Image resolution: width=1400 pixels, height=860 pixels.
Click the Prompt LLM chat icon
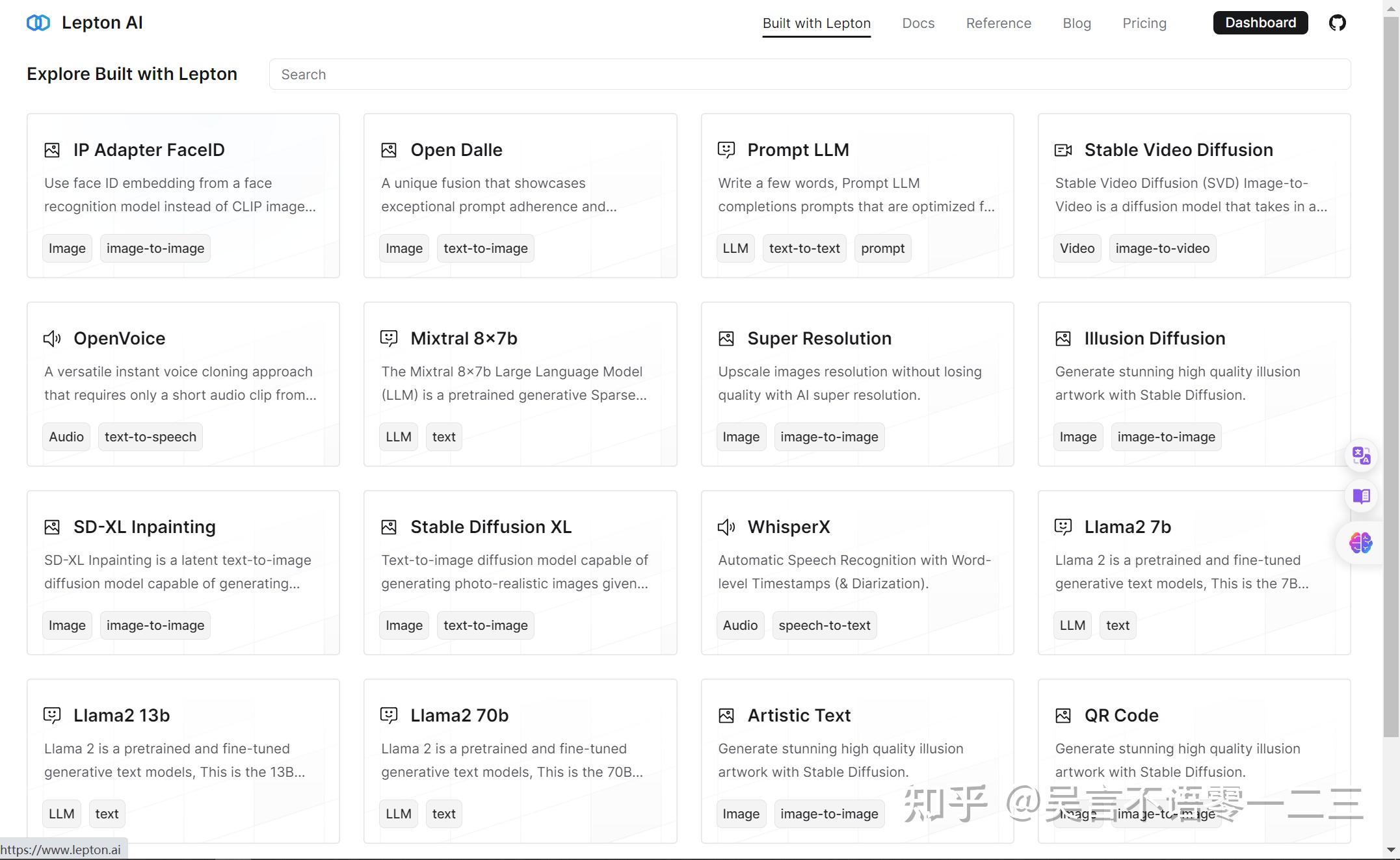pos(726,150)
